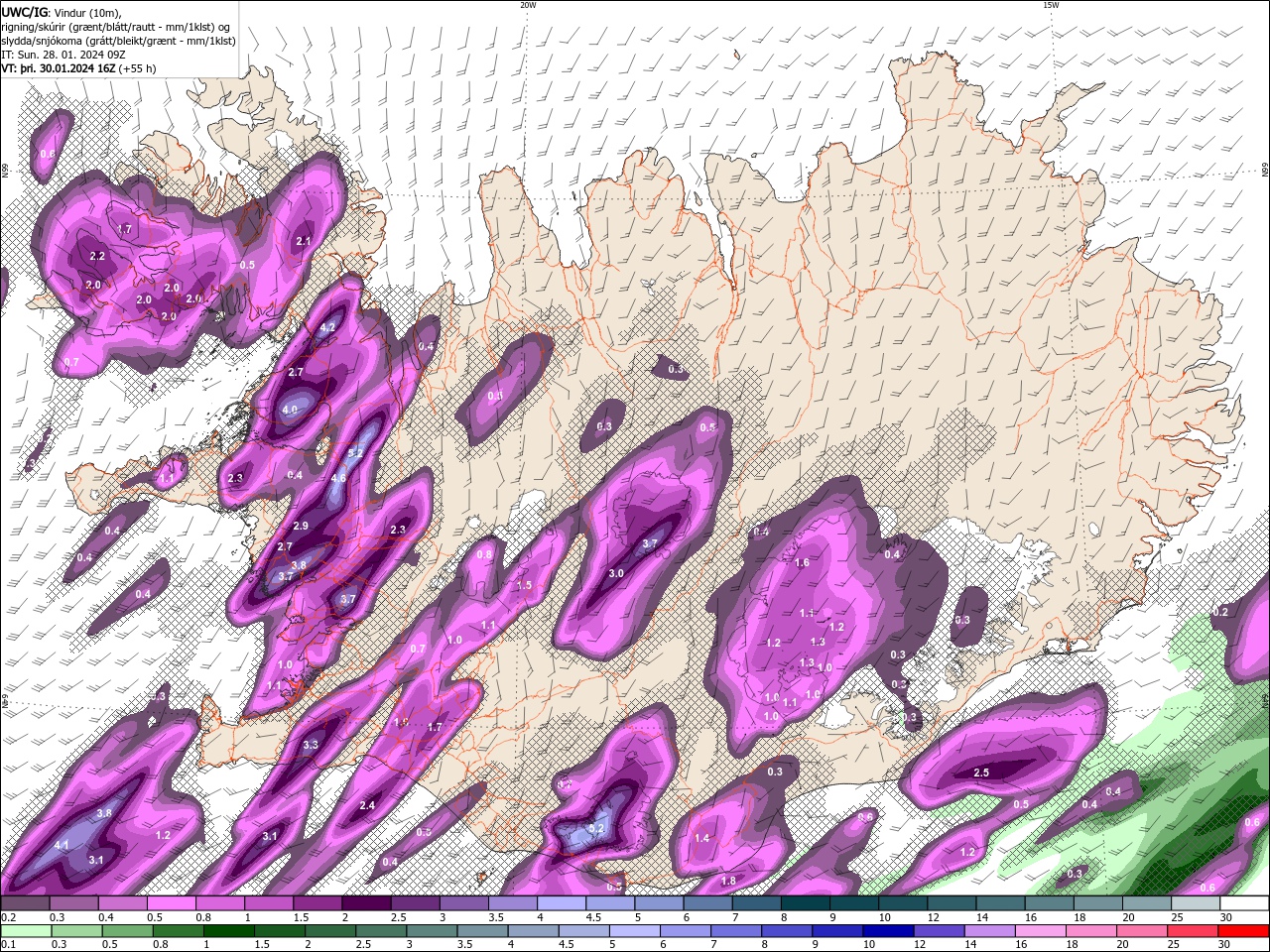Viewport: 1270px width, 952px height.
Task: Click the 3.0 precipitation value on map
Action: pyautogui.click(x=616, y=573)
